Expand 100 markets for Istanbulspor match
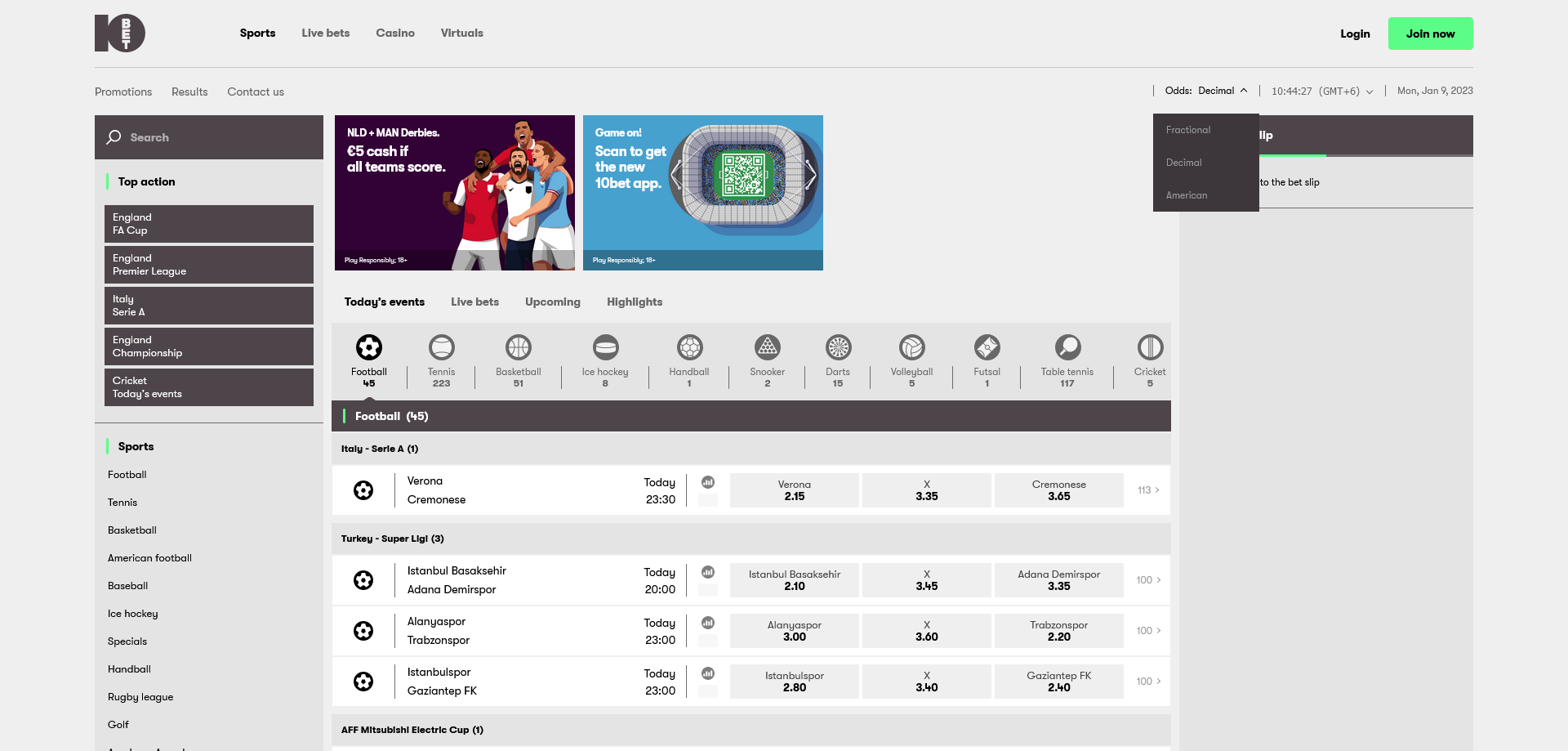This screenshot has height=751, width=1568. pyautogui.click(x=1148, y=682)
